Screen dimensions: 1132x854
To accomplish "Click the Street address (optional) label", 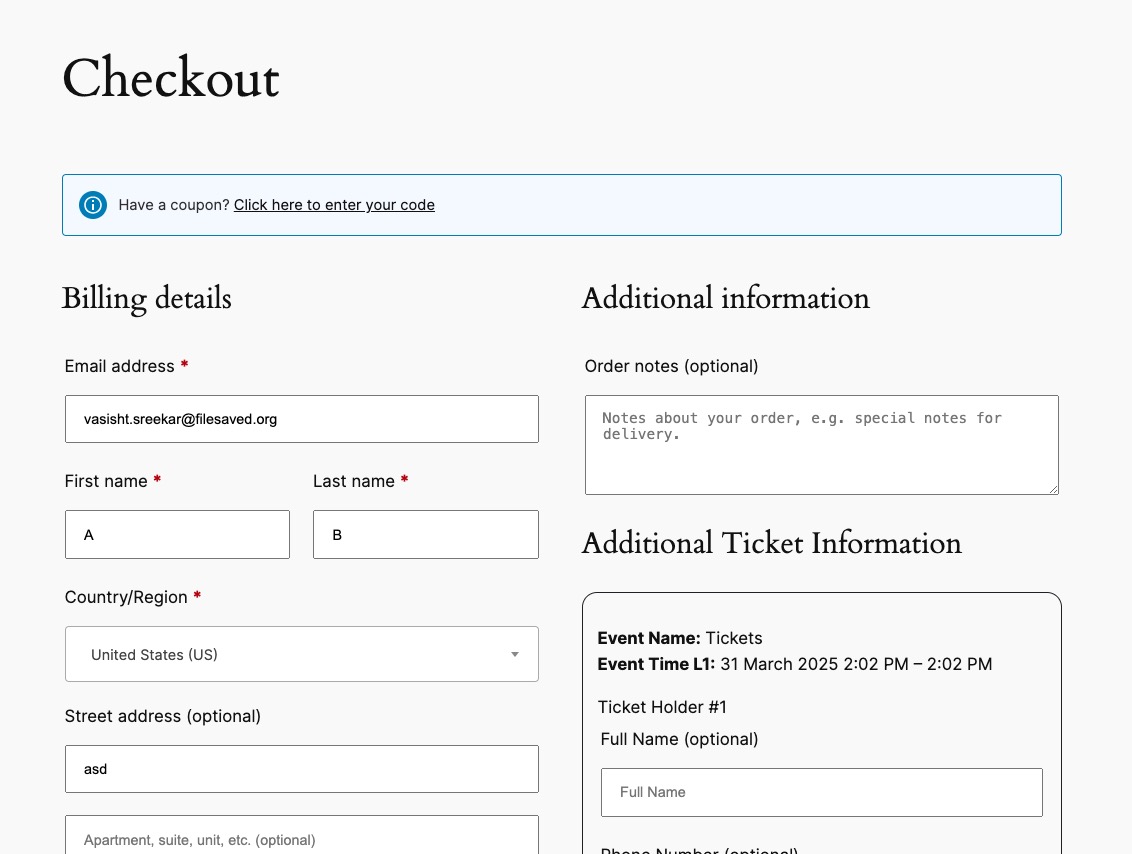I will [163, 716].
